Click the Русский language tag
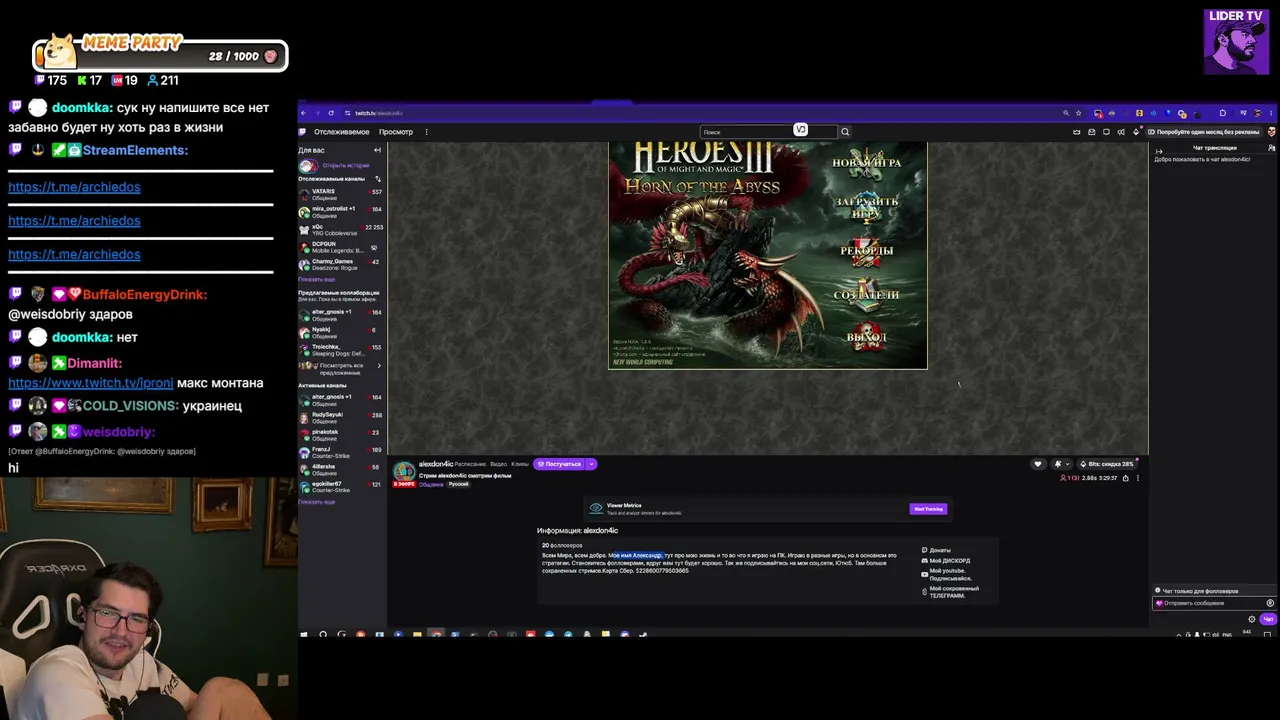The height and width of the screenshot is (720, 1280). tap(458, 484)
